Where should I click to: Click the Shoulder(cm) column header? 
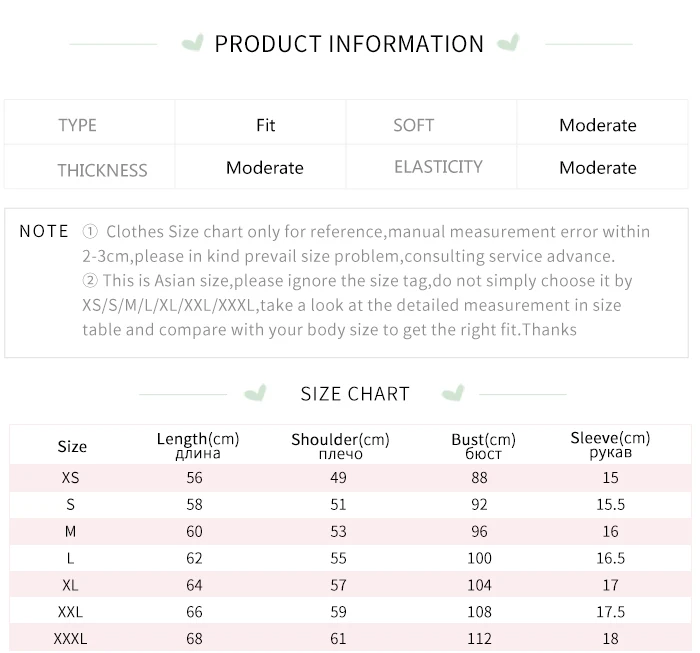pos(340,446)
